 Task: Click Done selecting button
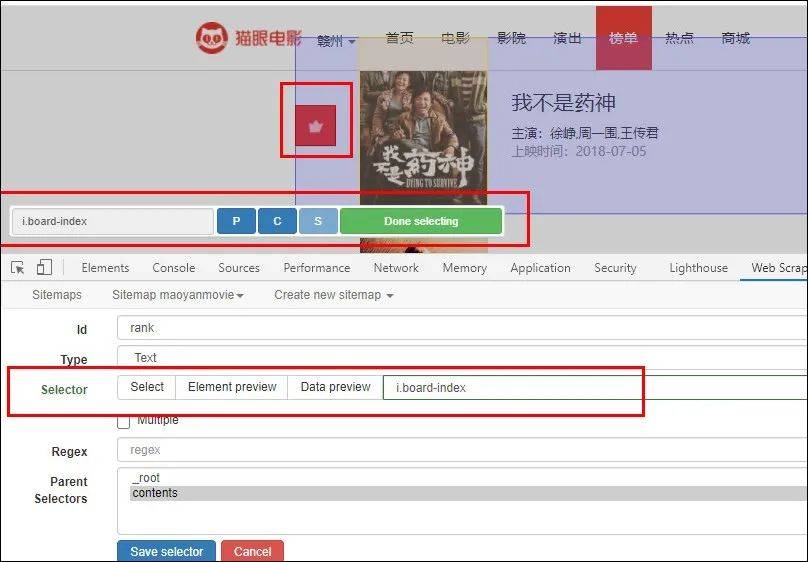[421, 221]
